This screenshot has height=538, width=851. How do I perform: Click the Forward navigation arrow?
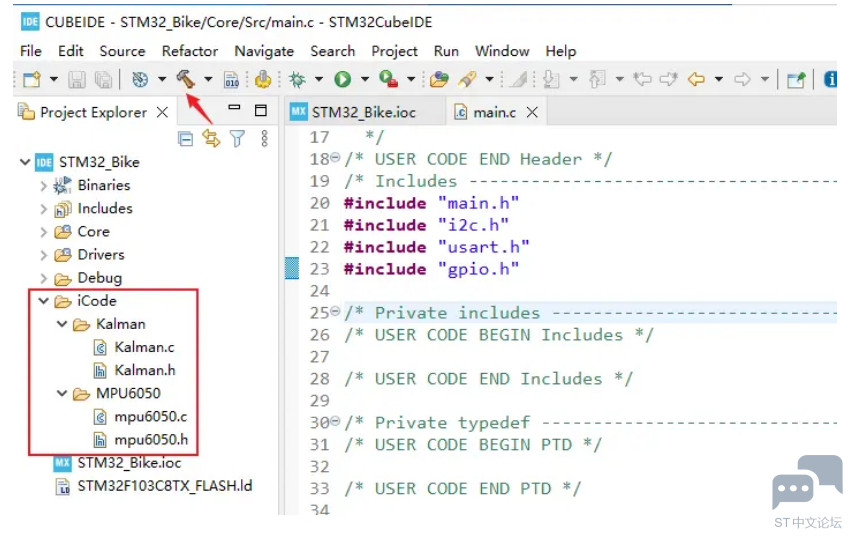[x=742, y=79]
